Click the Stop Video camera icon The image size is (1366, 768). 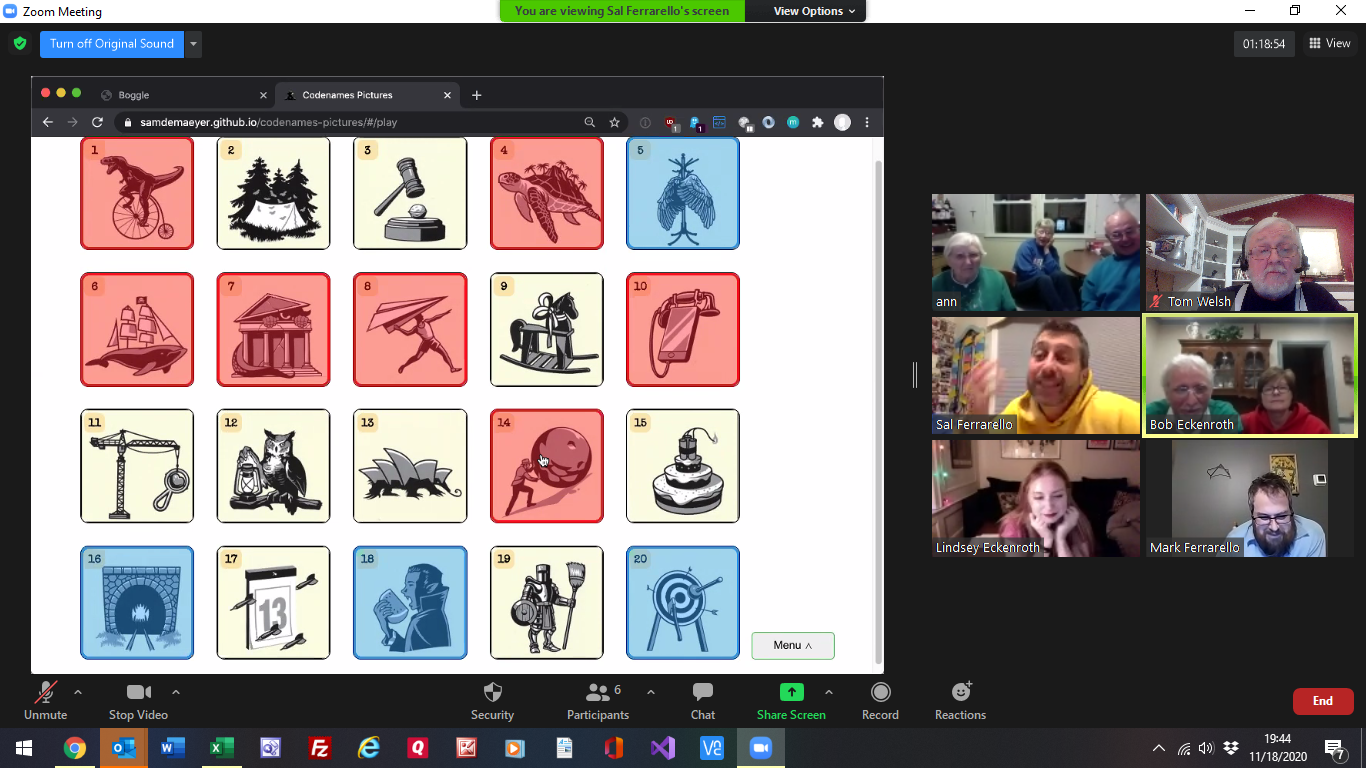click(x=138, y=692)
